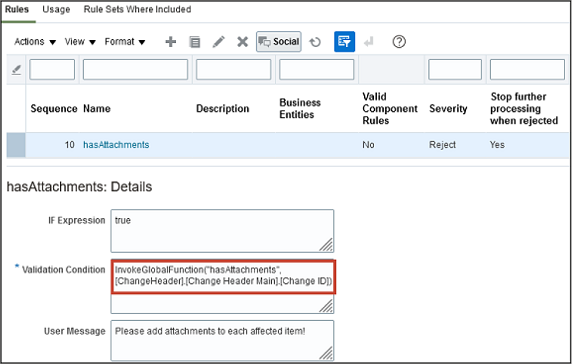This screenshot has height=364, width=572.
Task: Sort by the Sequence column header
Action: pos(54,109)
